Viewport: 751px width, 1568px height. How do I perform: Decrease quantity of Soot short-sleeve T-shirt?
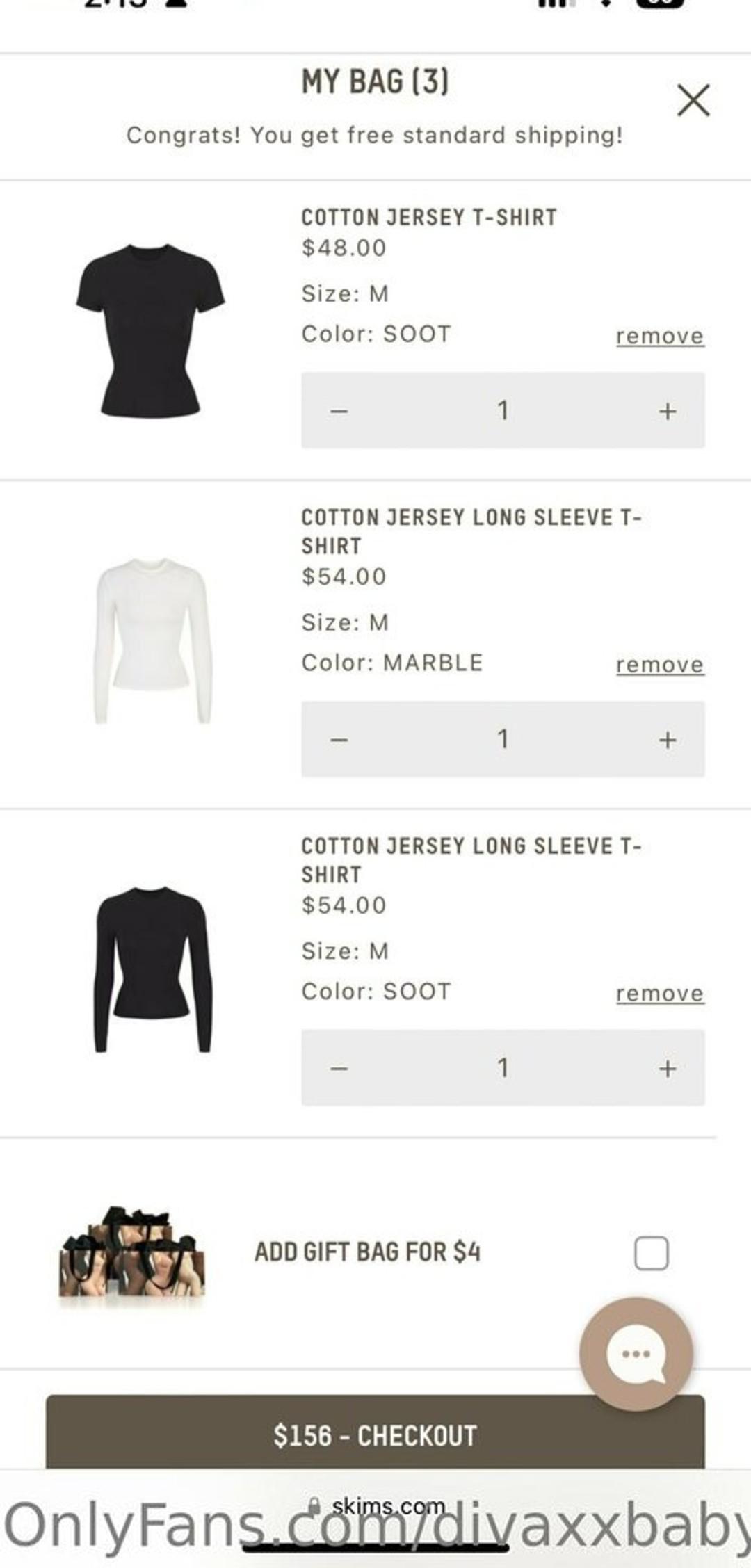pyautogui.click(x=339, y=411)
